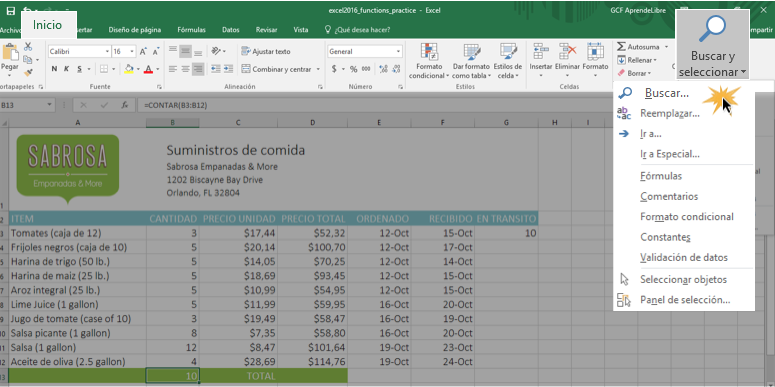
Task: Click the Estilos de celda icon
Action: 508,52
